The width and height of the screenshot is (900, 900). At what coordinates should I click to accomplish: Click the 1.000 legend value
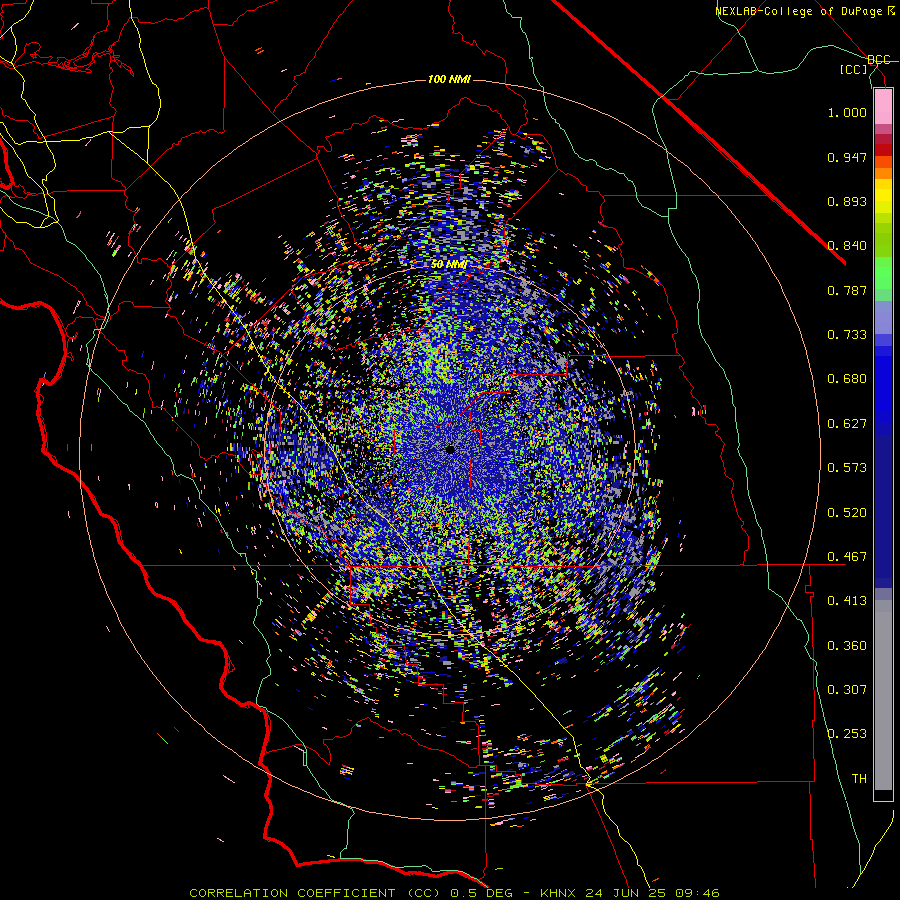847,112
